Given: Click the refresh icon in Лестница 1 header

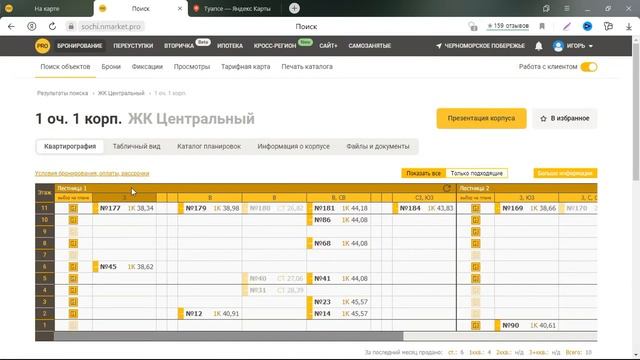Looking at the screenshot, I should 447,188.
